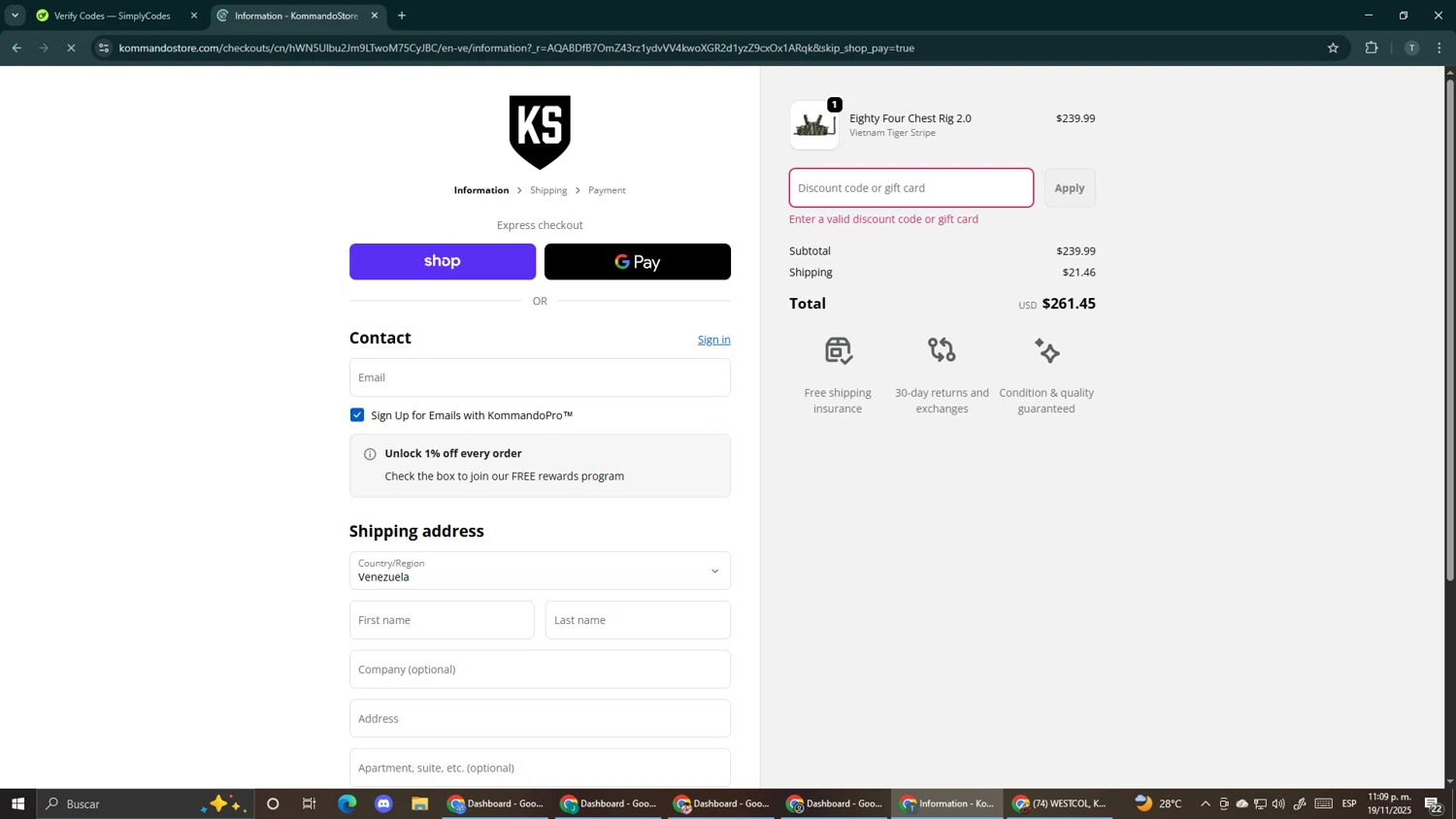
Task: Open the tab search dropdown arrow
Action: pos(15,16)
